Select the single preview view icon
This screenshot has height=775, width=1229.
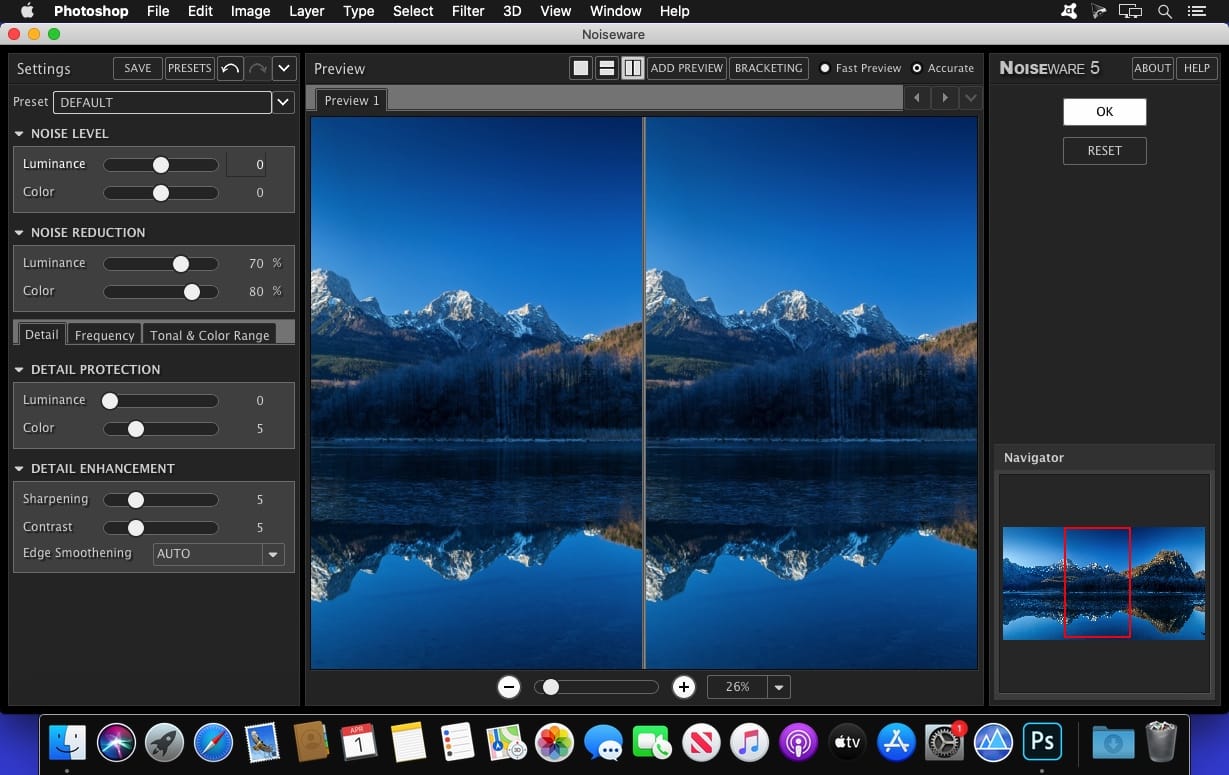point(580,68)
